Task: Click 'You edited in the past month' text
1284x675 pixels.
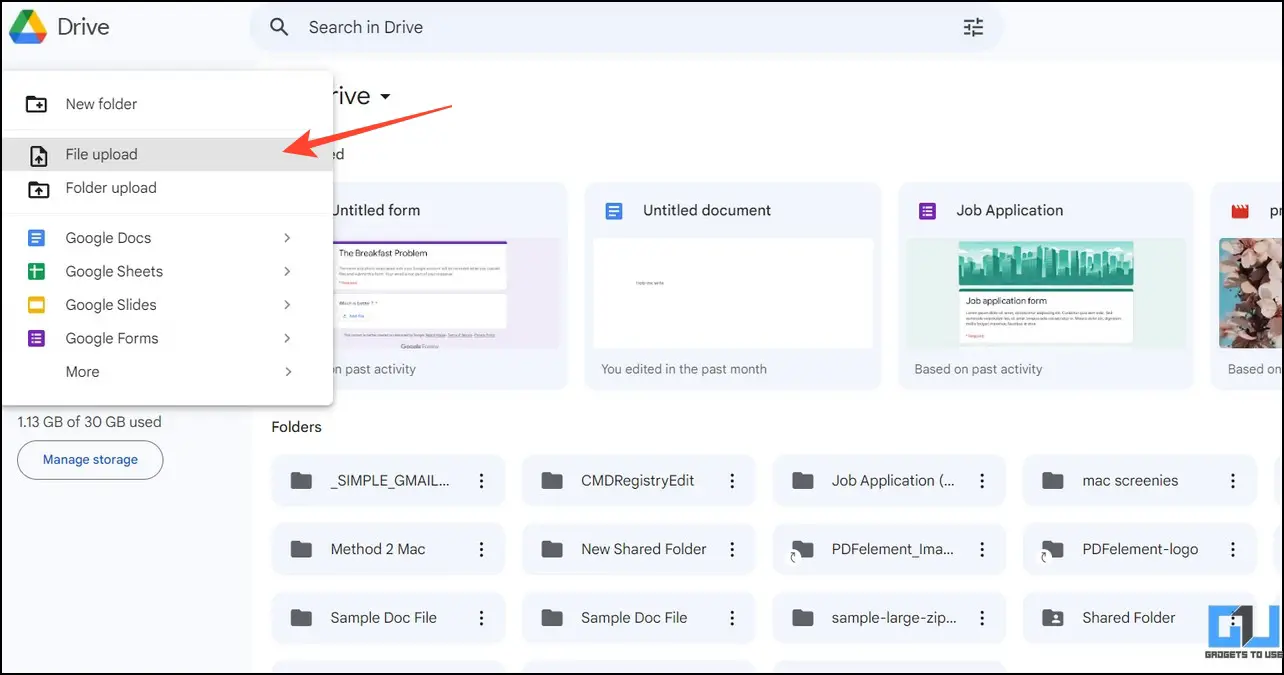Action: [x=684, y=369]
